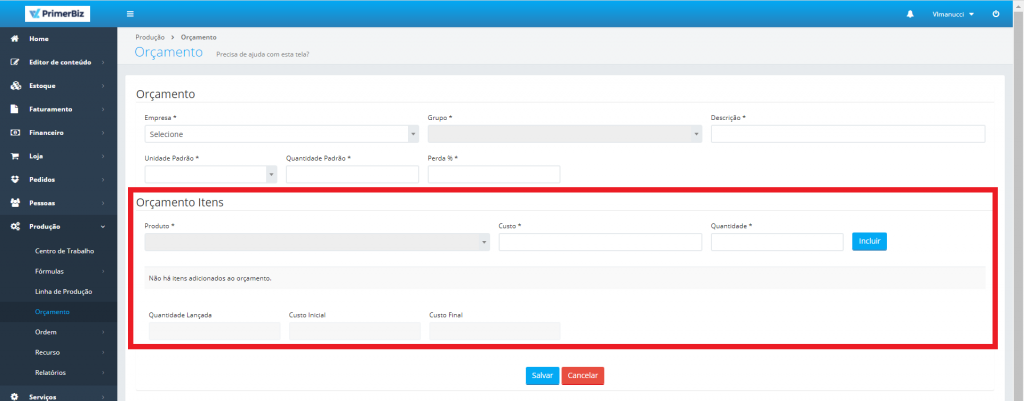Click the Custo Inicial field
The image size is (1024, 401).
tap(355, 331)
